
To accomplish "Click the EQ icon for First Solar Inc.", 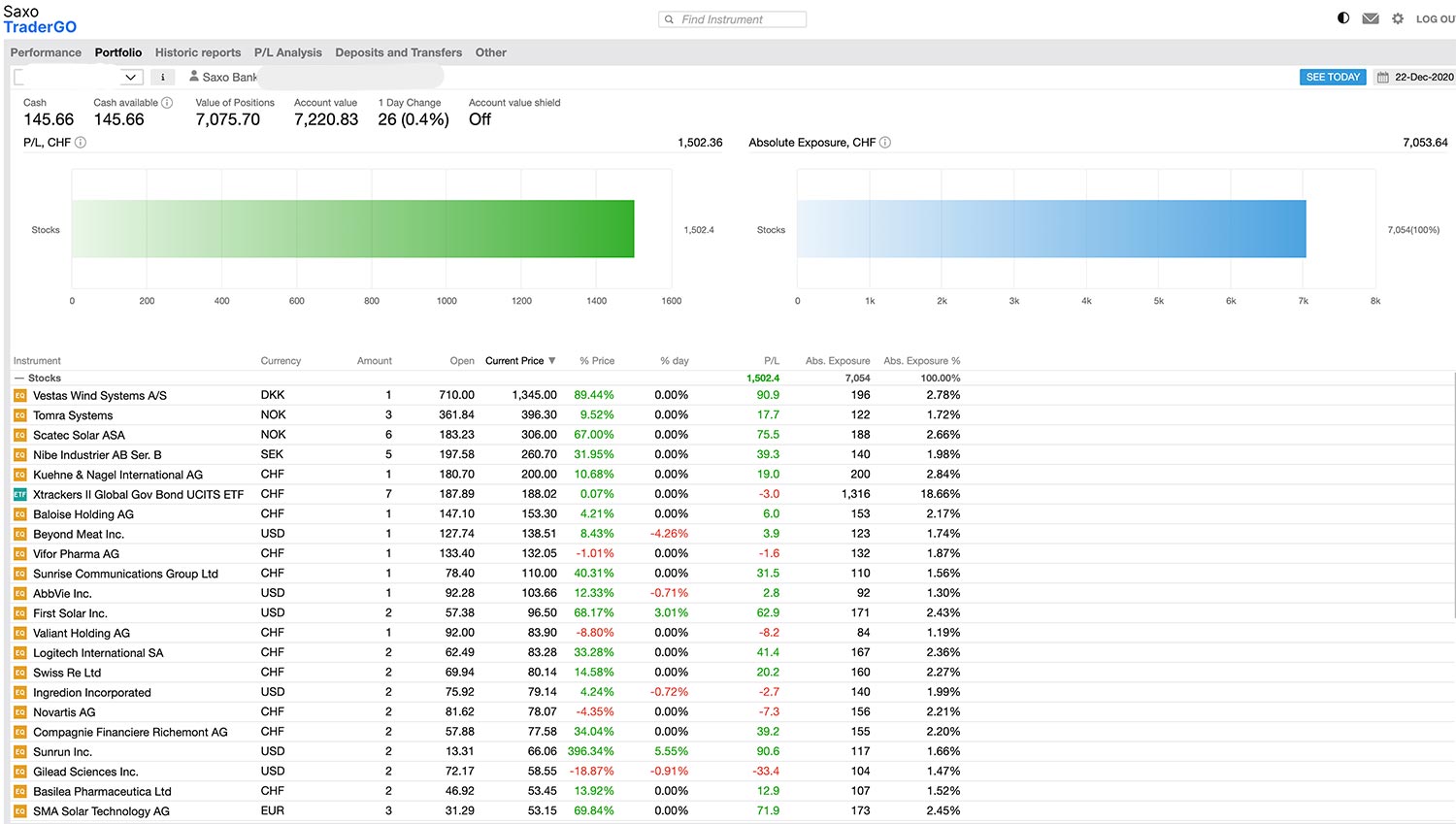I will coord(19,613).
